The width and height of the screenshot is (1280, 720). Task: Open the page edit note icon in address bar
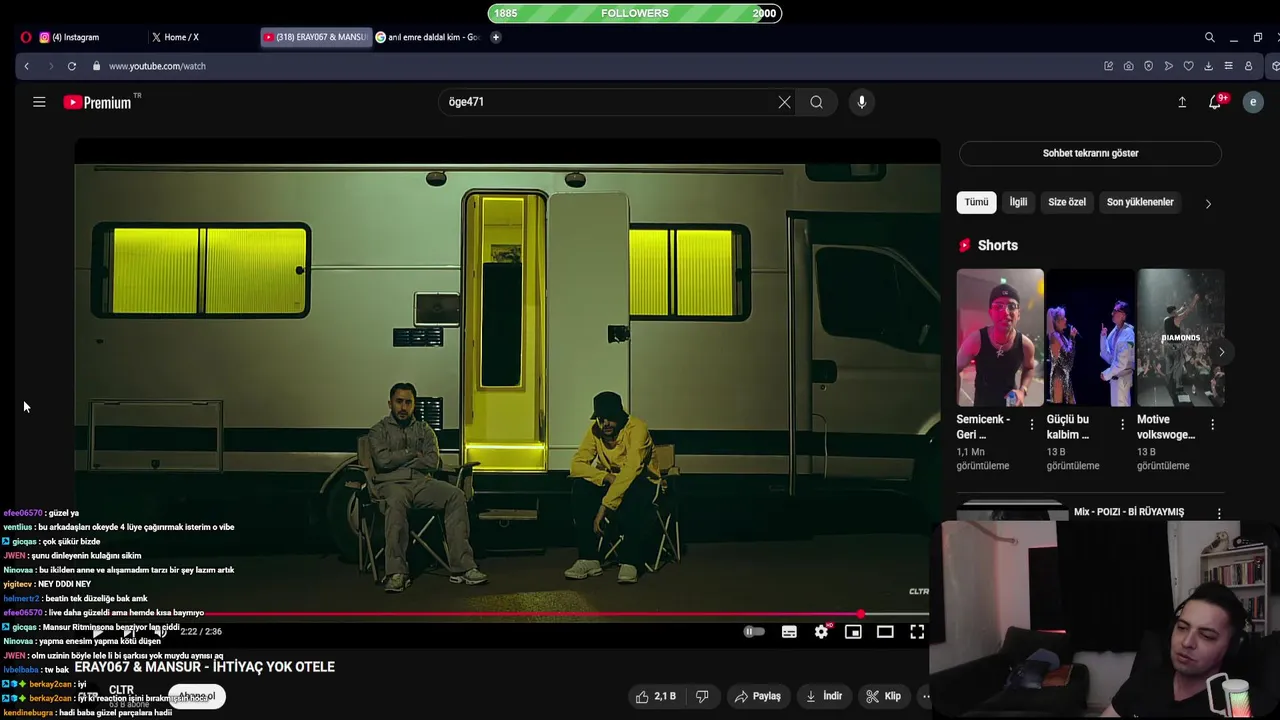pos(1108,66)
